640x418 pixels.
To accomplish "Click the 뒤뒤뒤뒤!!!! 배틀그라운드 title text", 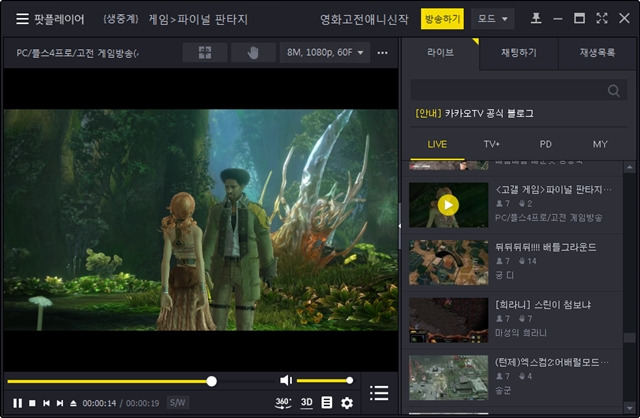I will tap(545, 247).
